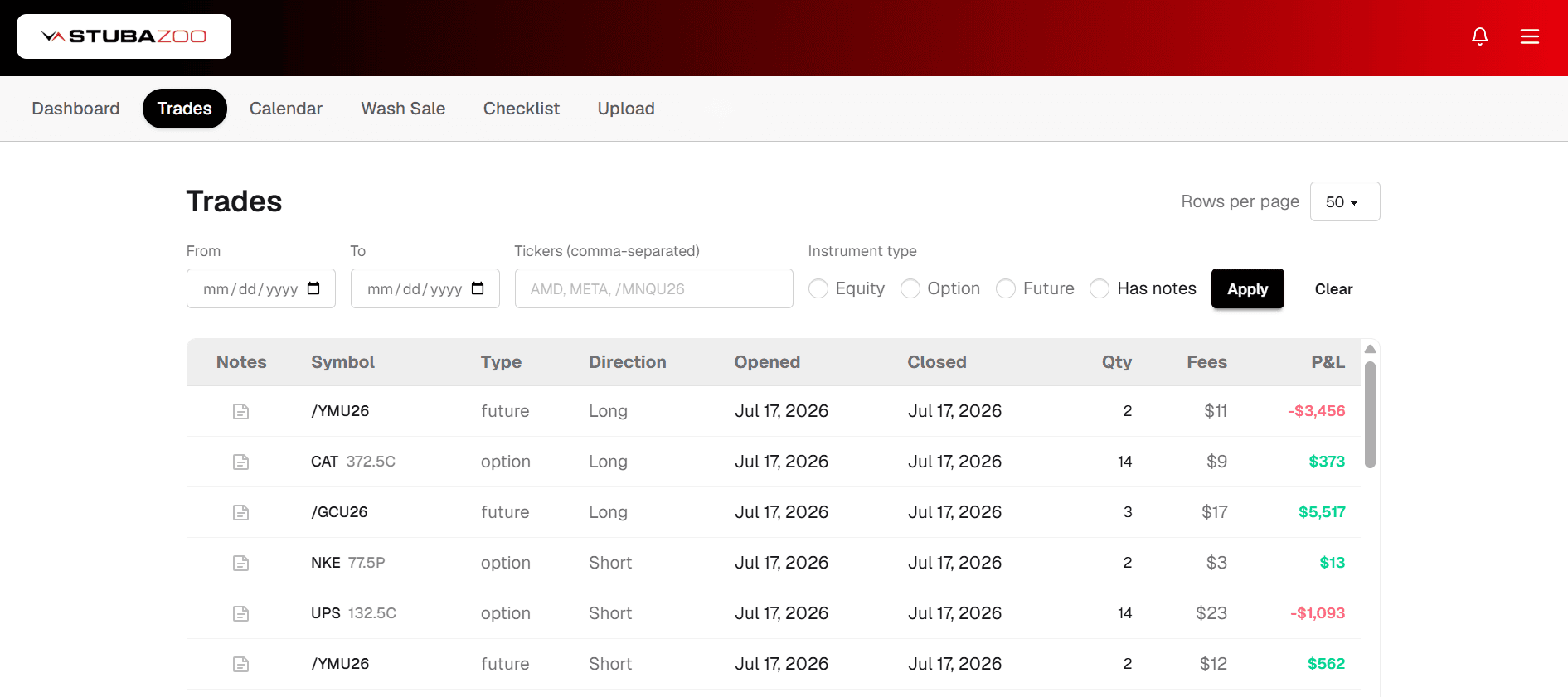The image size is (1568, 697).
Task: Click the To date field
Action: 425,288
